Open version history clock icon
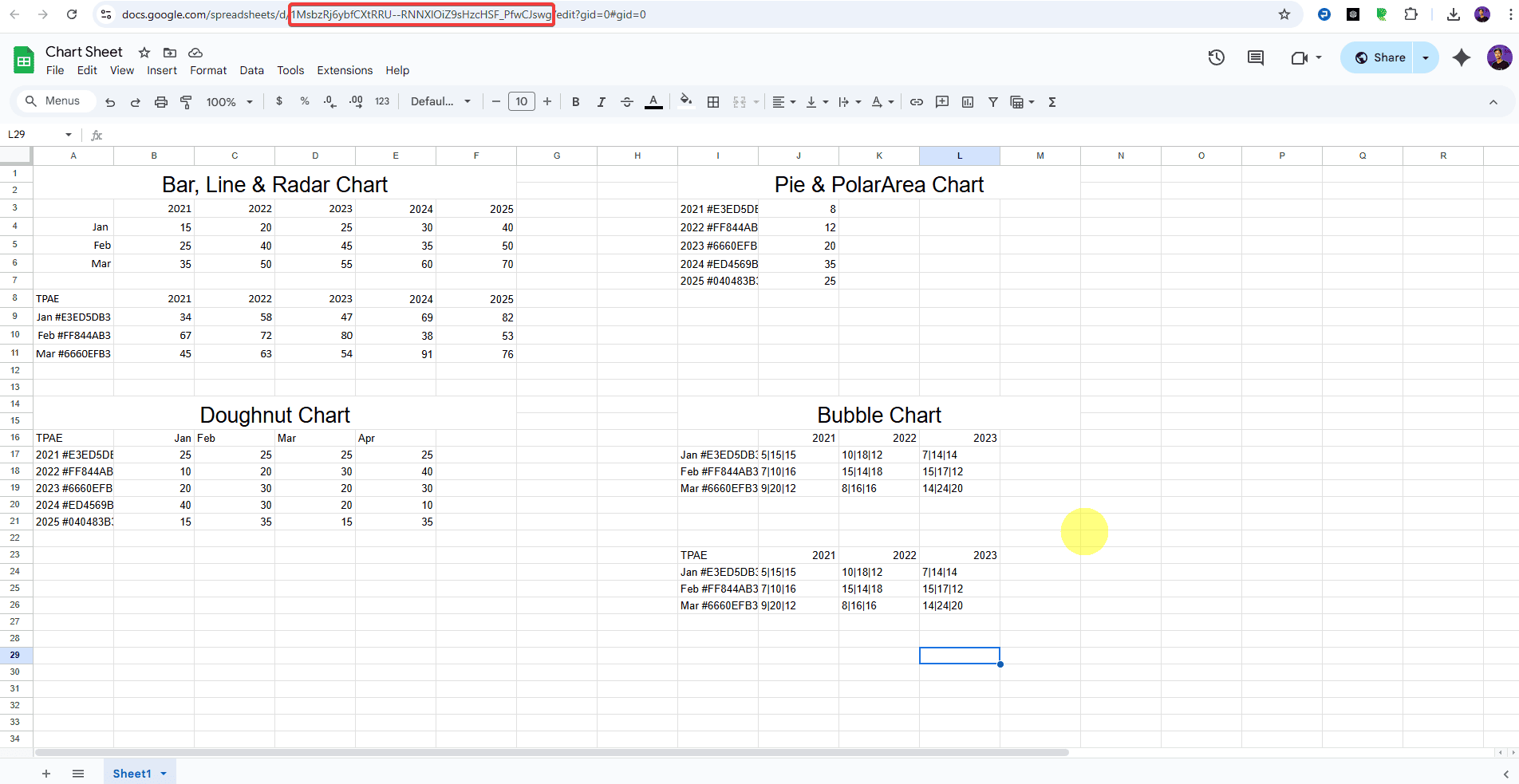The image size is (1519, 784). click(1216, 57)
